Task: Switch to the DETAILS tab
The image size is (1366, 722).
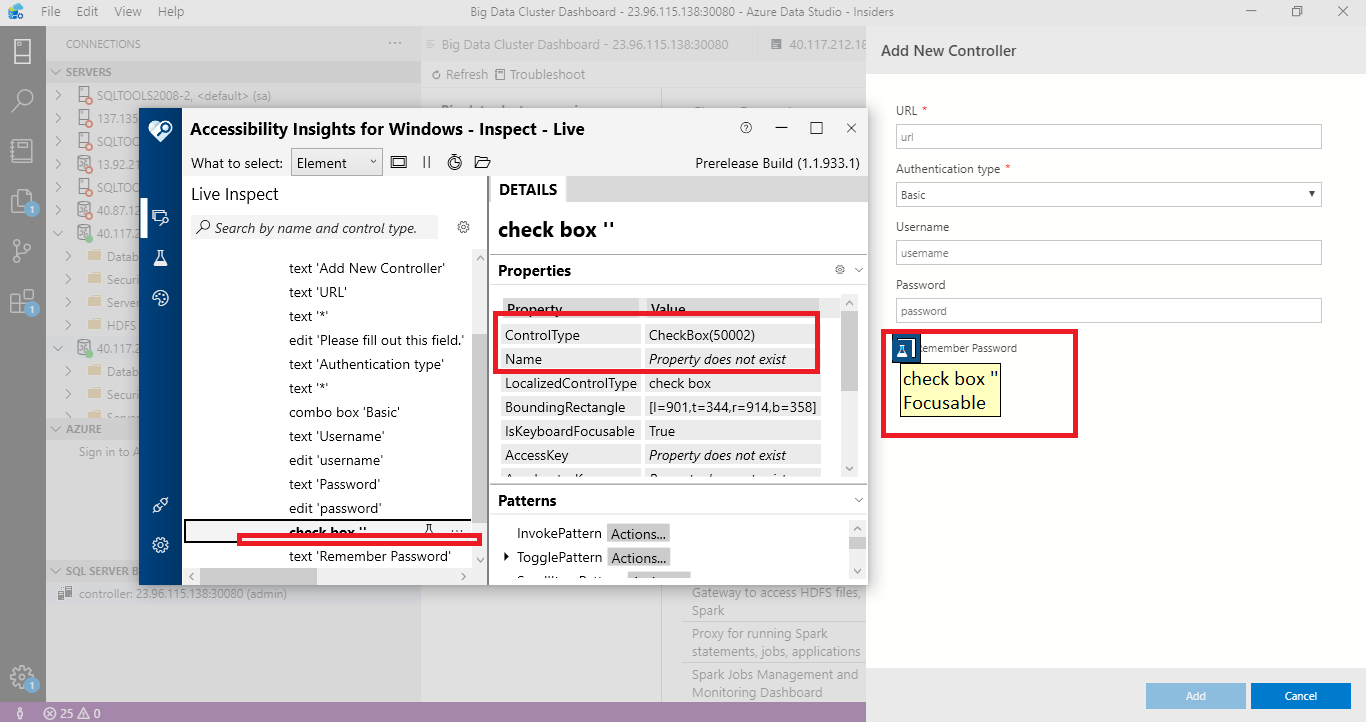Action: click(x=528, y=189)
